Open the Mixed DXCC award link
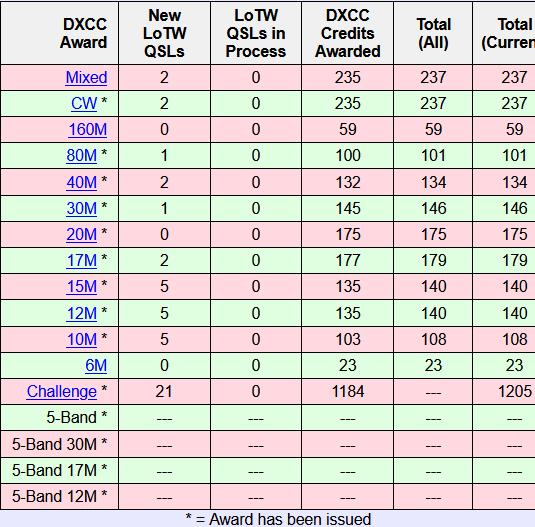Viewport: 535px width, 527px height. [x=86, y=77]
